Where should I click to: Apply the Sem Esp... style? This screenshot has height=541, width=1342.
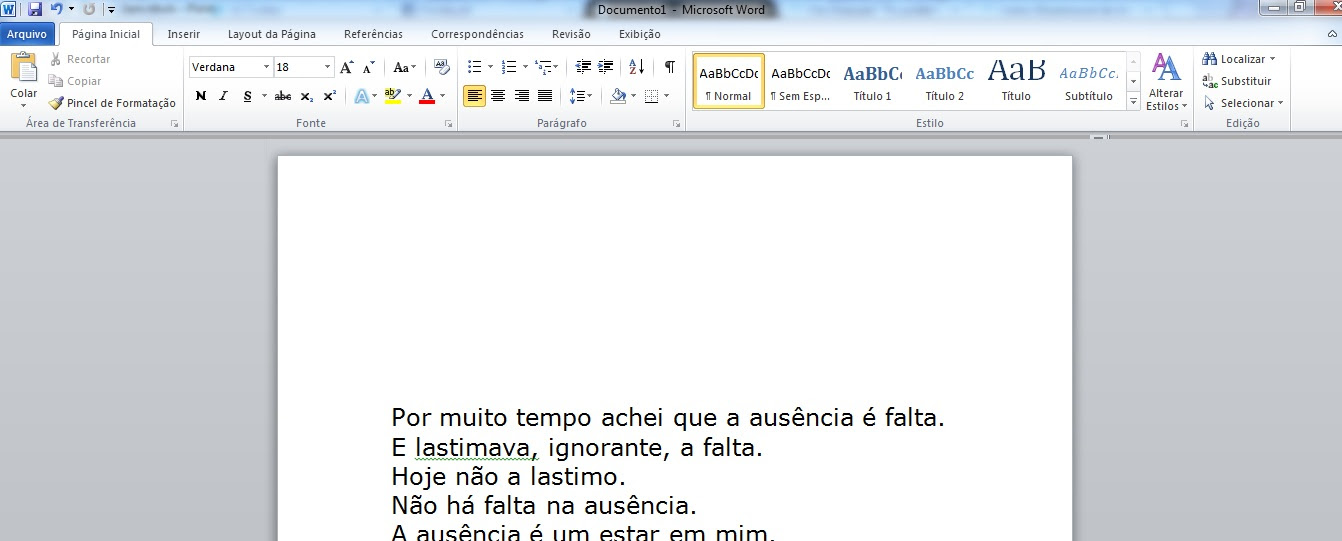pos(801,82)
